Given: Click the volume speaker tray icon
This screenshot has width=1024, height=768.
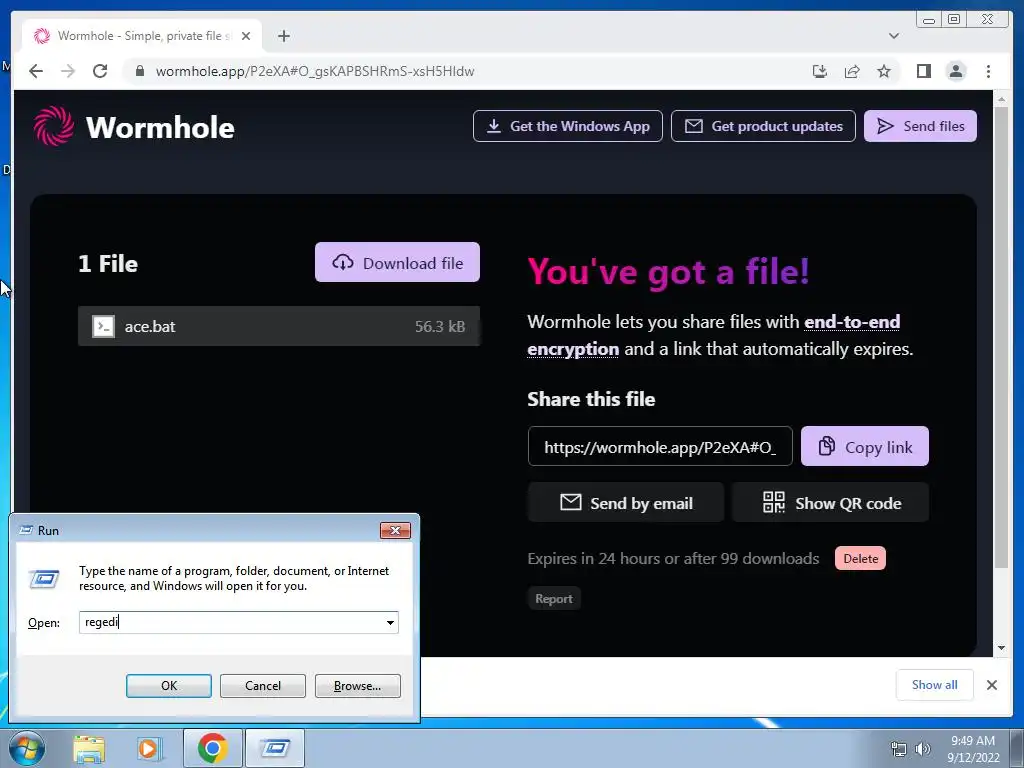Looking at the screenshot, I should coord(923,749).
